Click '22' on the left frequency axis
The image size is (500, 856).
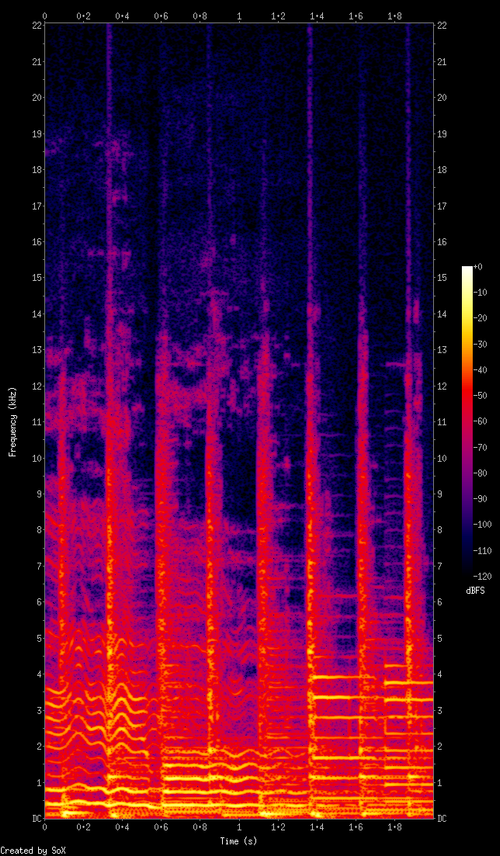(x=35, y=26)
